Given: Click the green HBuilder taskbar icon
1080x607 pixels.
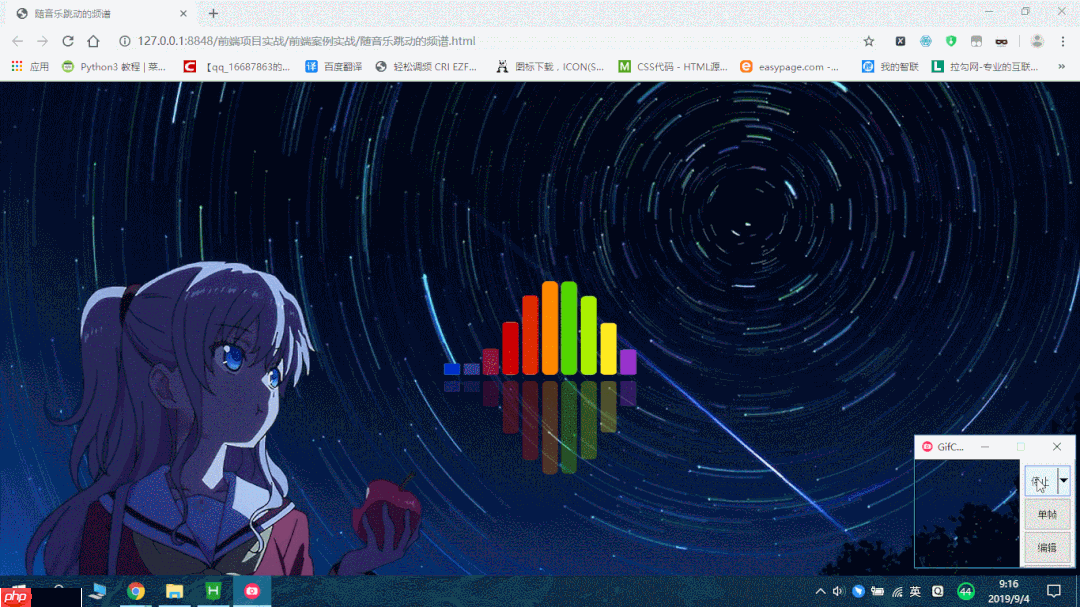Looking at the screenshot, I should [x=212, y=590].
